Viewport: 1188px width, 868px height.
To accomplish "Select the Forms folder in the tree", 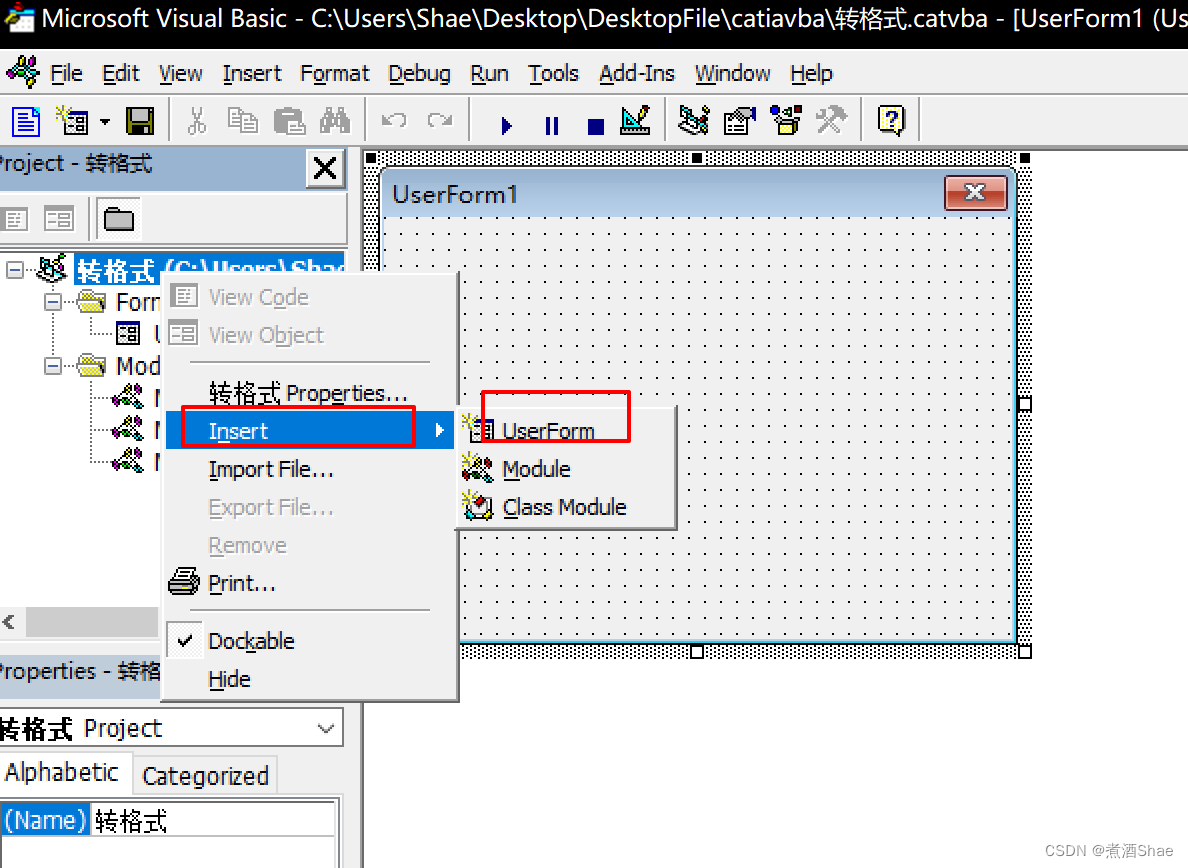I will tap(138, 302).
